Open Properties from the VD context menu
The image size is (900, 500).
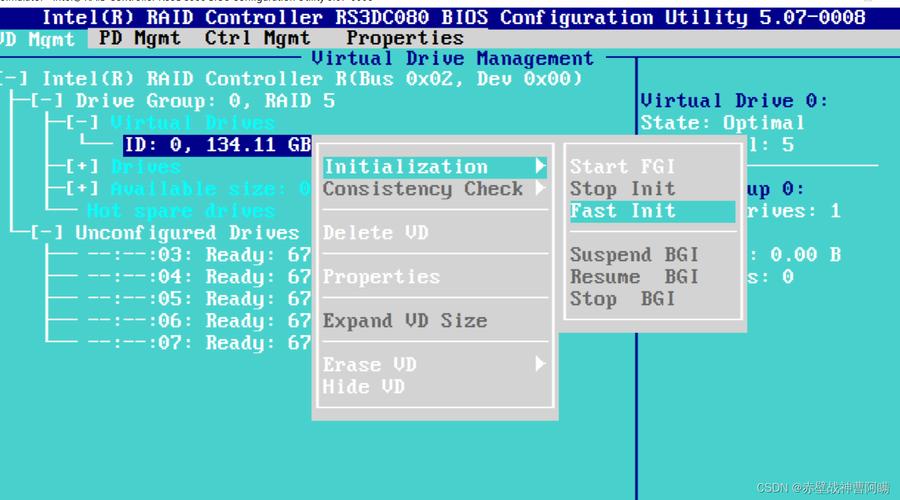(x=381, y=277)
